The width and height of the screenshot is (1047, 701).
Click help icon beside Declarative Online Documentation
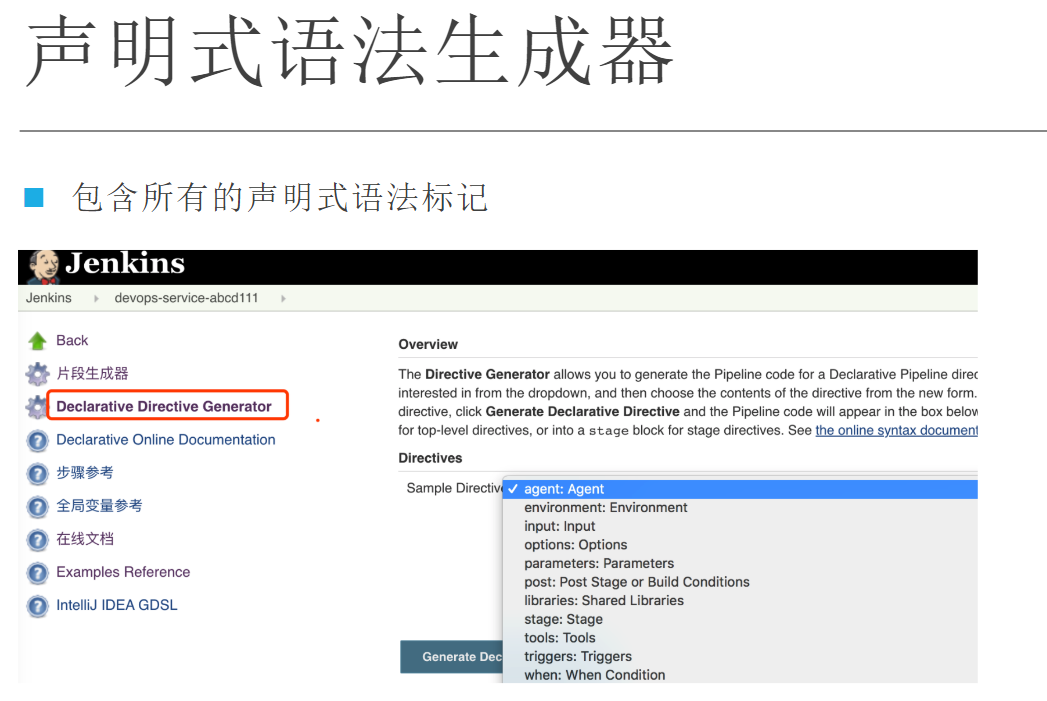[37, 441]
